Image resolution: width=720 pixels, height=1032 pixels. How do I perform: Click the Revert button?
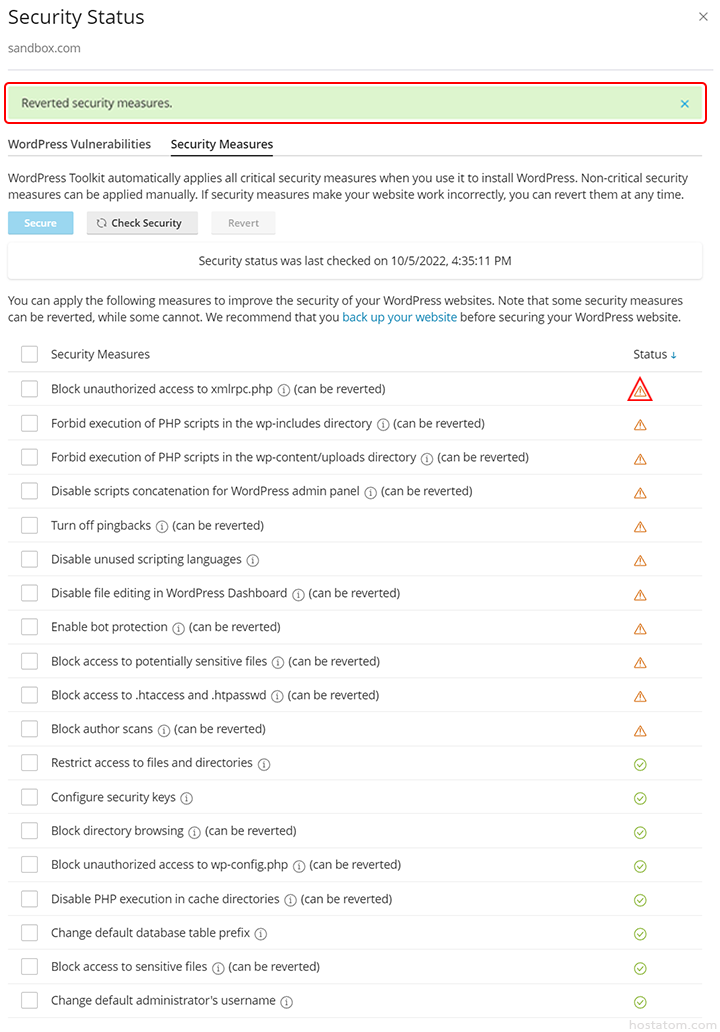click(x=243, y=223)
